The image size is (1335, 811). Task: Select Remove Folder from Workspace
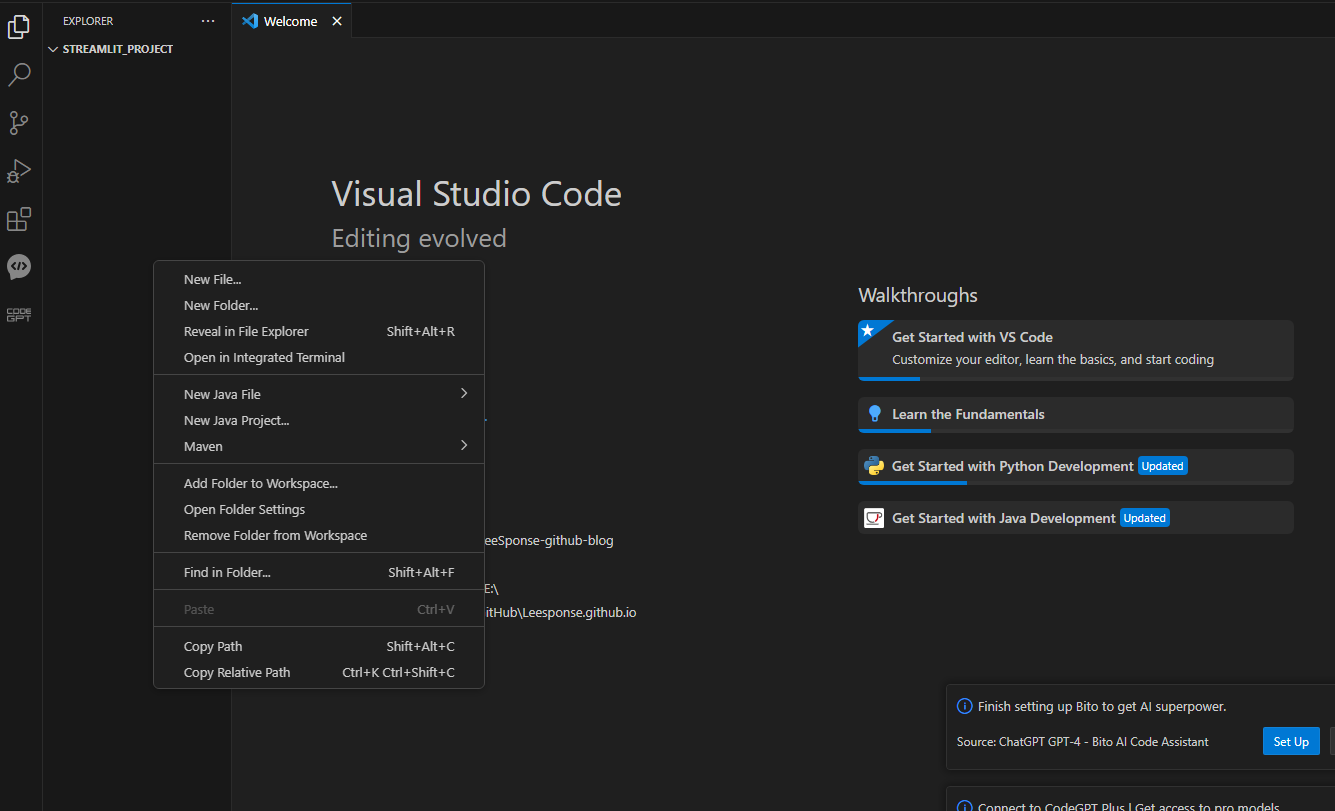[x=319, y=536]
